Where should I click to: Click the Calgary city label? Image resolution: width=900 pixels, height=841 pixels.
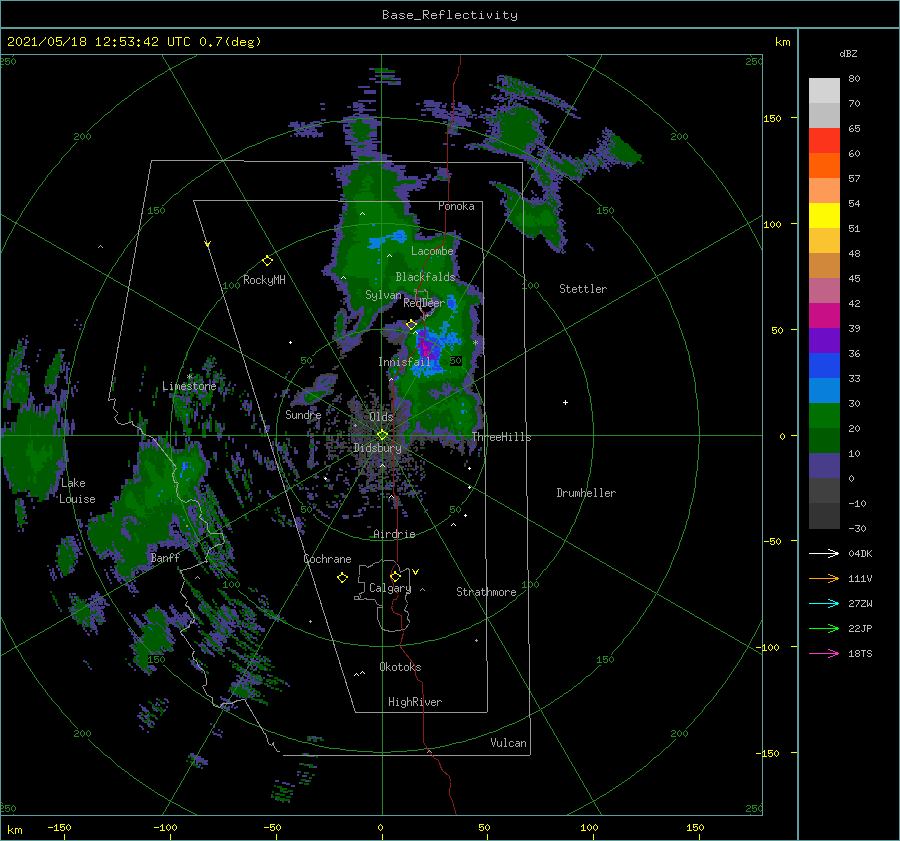pos(390,588)
